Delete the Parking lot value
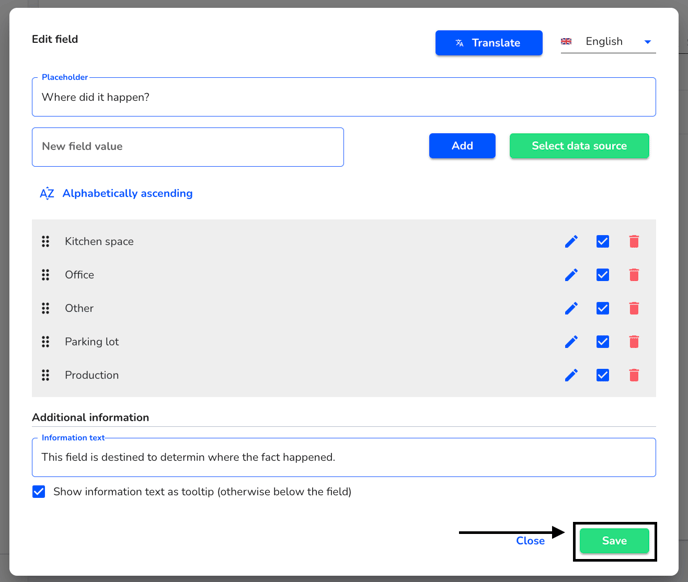Image resolution: width=688 pixels, height=582 pixels. pyautogui.click(x=634, y=341)
